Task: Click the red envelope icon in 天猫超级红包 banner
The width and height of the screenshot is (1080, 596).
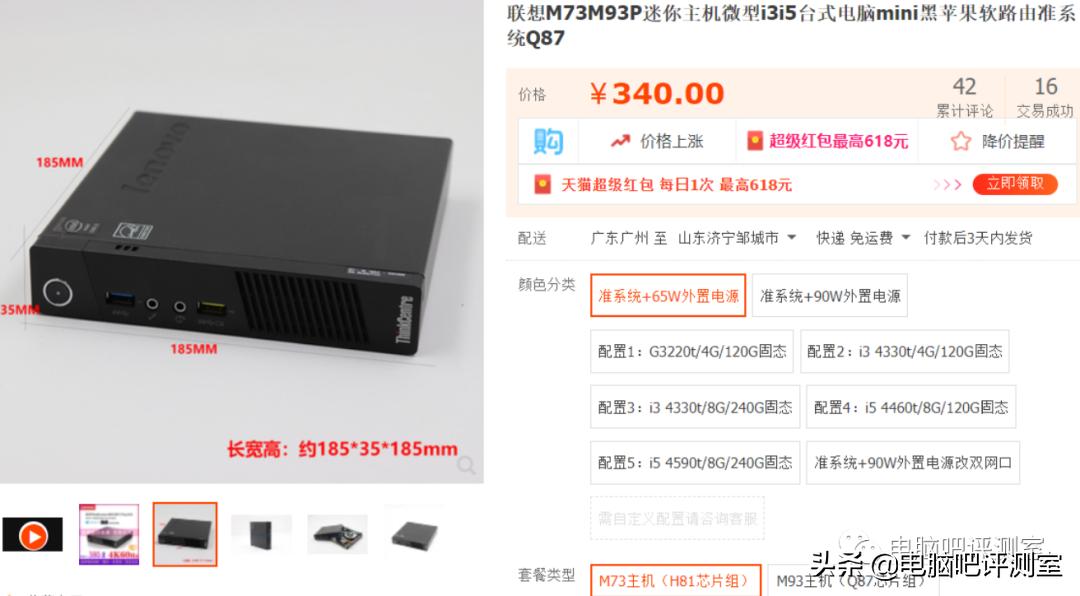Action: (x=543, y=185)
